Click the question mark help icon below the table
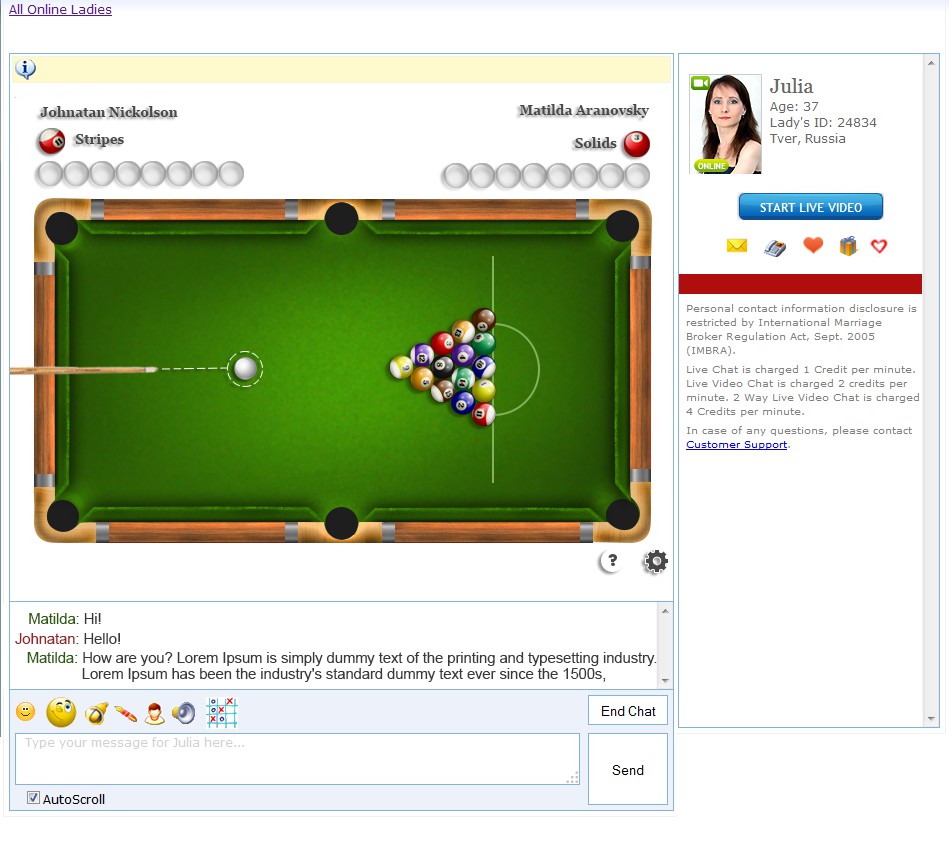The height and width of the screenshot is (850, 949). pos(612,561)
